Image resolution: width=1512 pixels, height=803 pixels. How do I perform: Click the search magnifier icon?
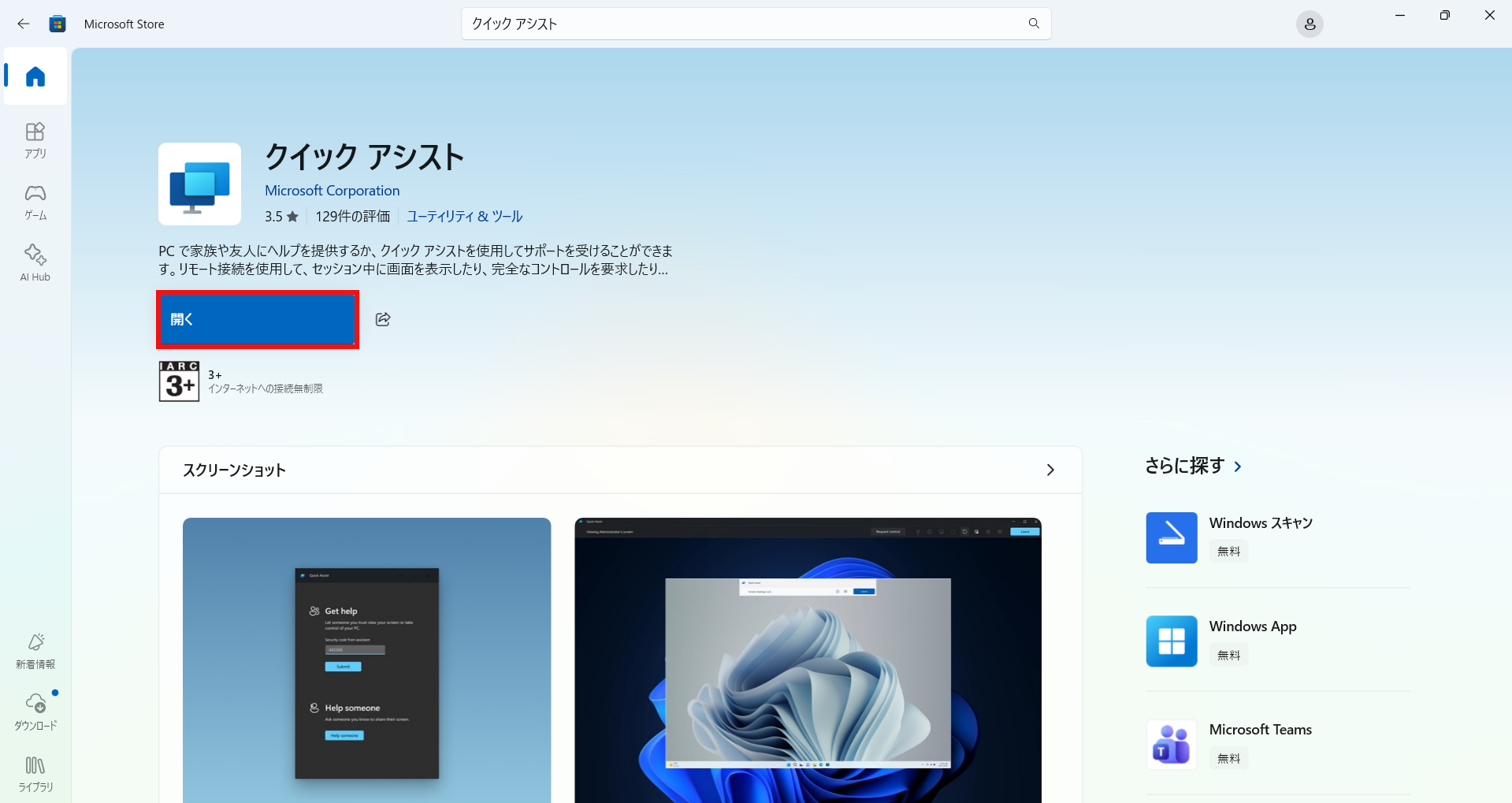[x=1034, y=24]
